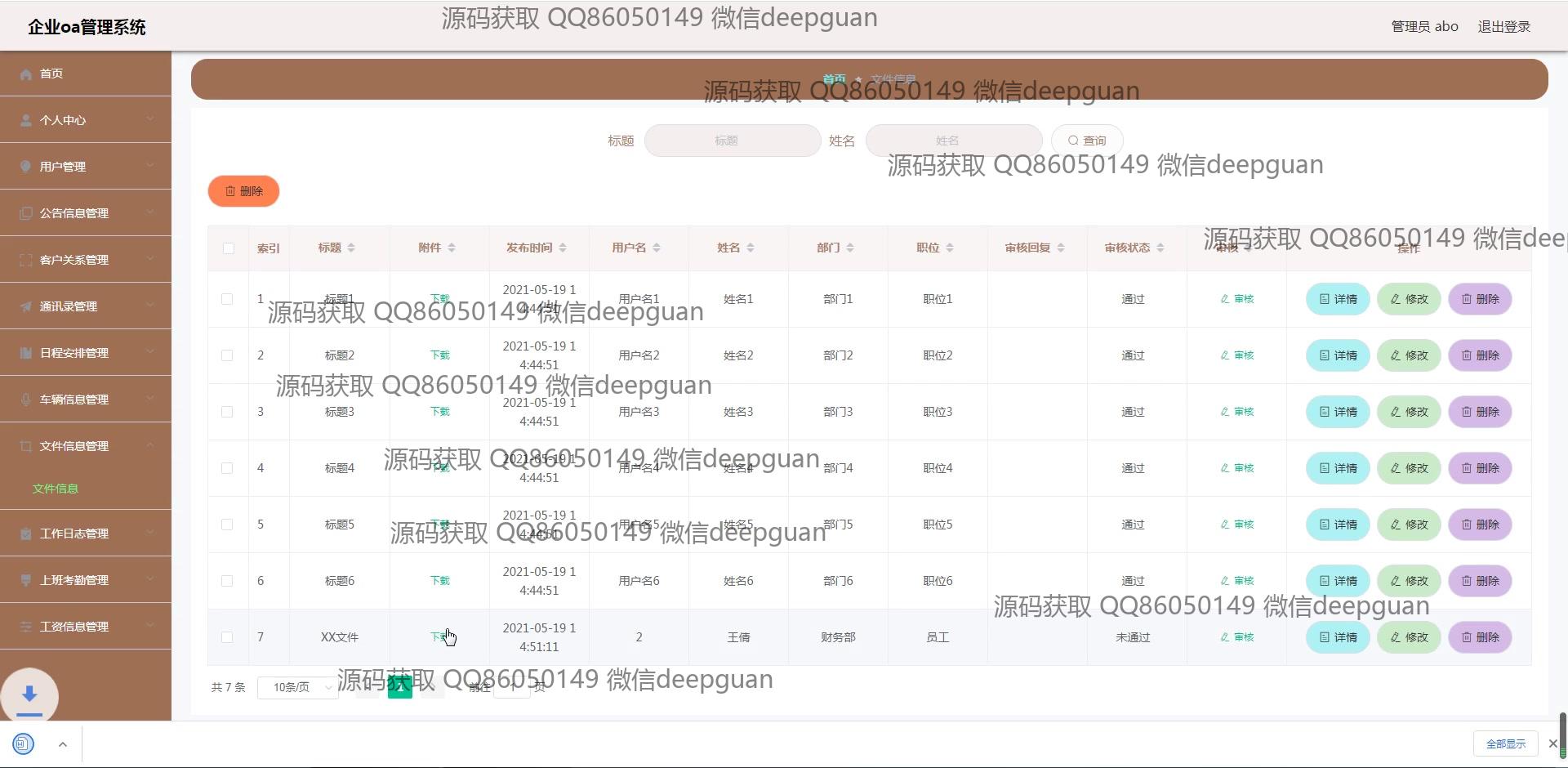Image resolution: width=1568 pixels, height=768 pixels.
Task: Click the orange 删除 batch delete button
Action: (243, 191)
